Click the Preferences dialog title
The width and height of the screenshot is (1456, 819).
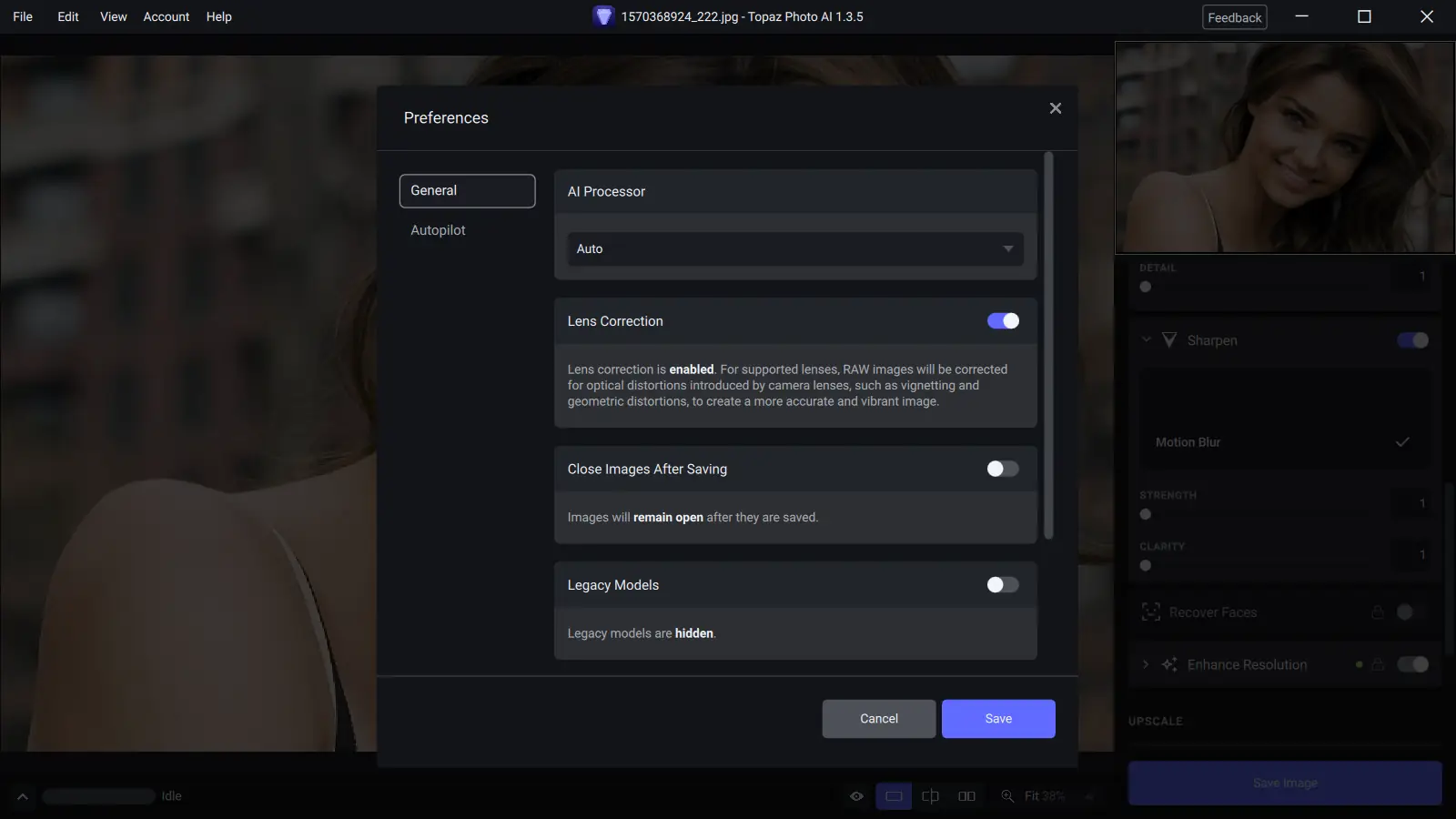446,118
